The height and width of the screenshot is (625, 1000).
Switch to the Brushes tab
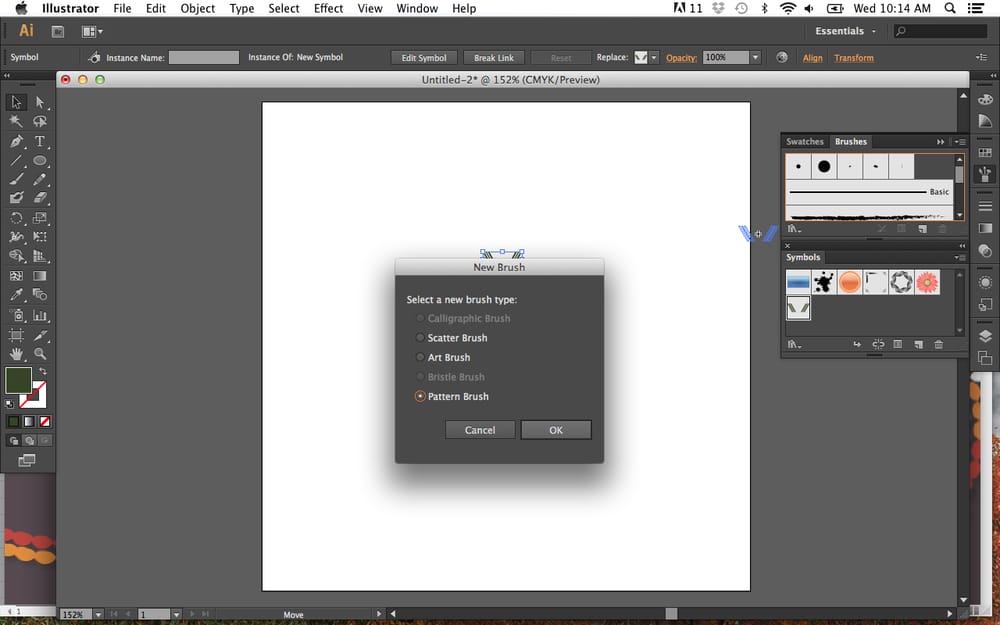coord(851,142)
